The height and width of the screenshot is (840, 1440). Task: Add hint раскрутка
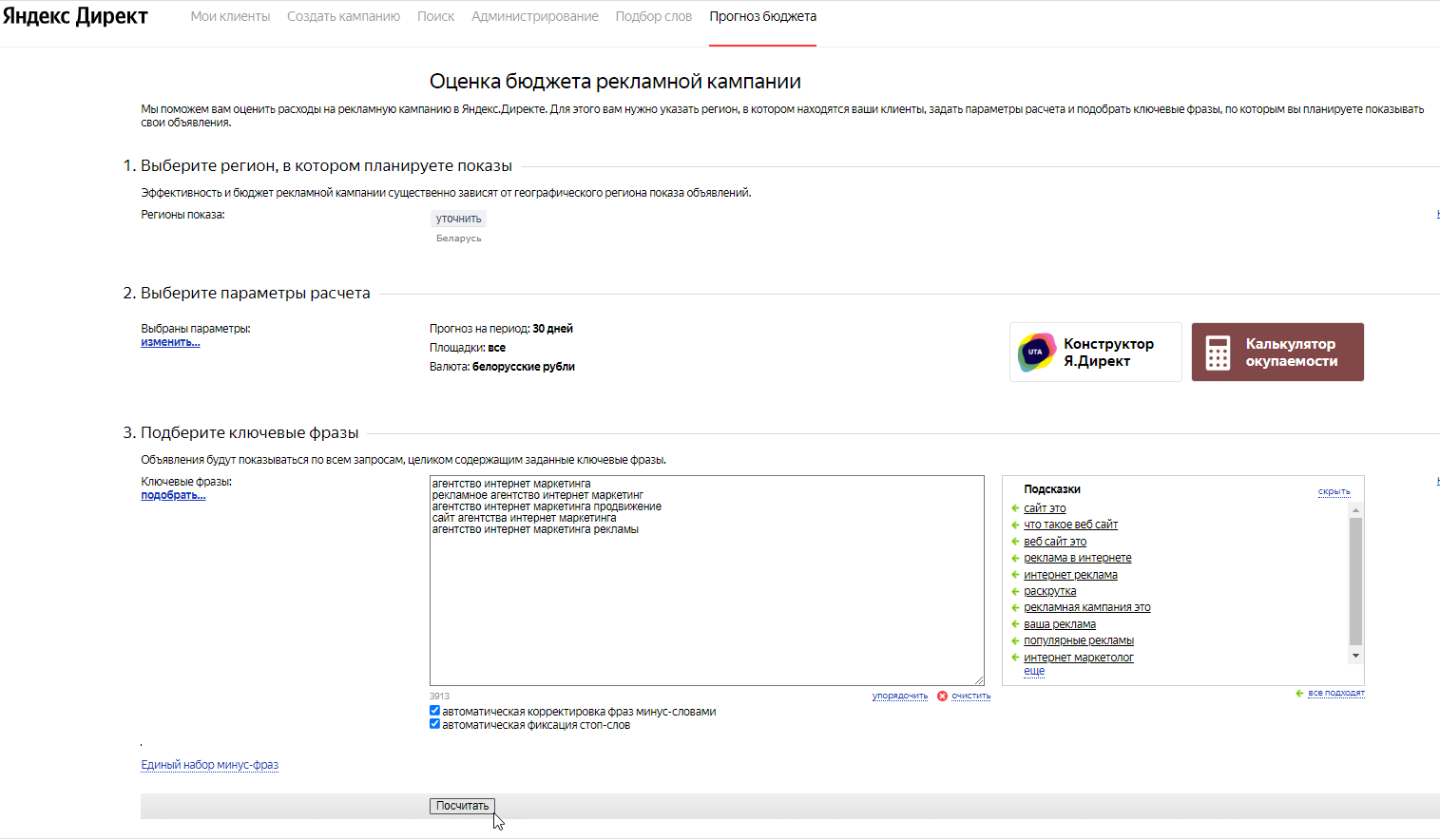(1049, 591)
